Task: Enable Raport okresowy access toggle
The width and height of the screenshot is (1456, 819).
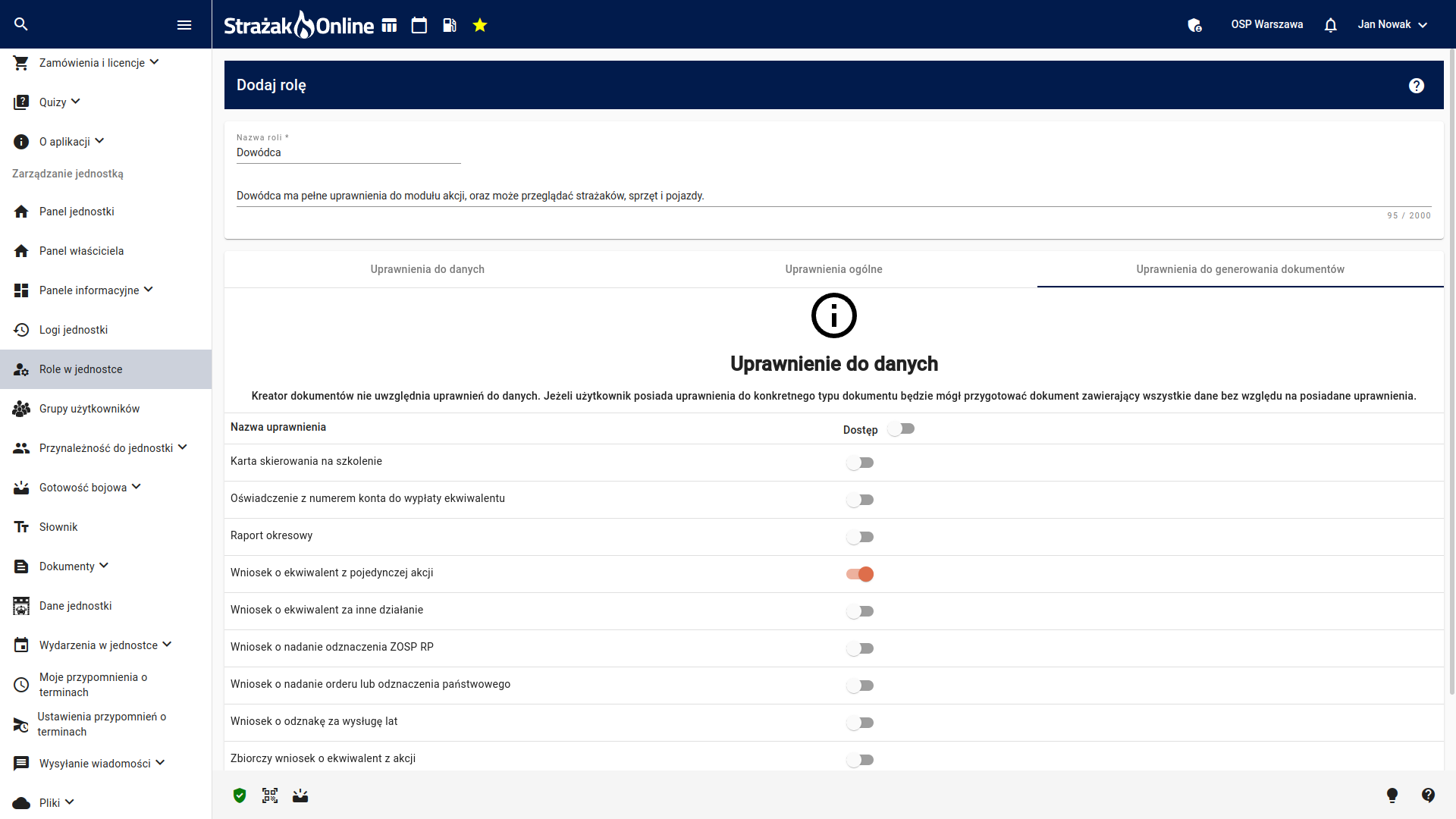Action: pos(860,537)
